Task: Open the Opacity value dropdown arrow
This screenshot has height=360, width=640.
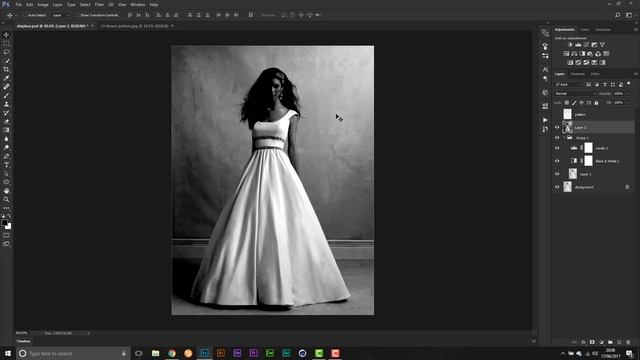Action: 628,93
